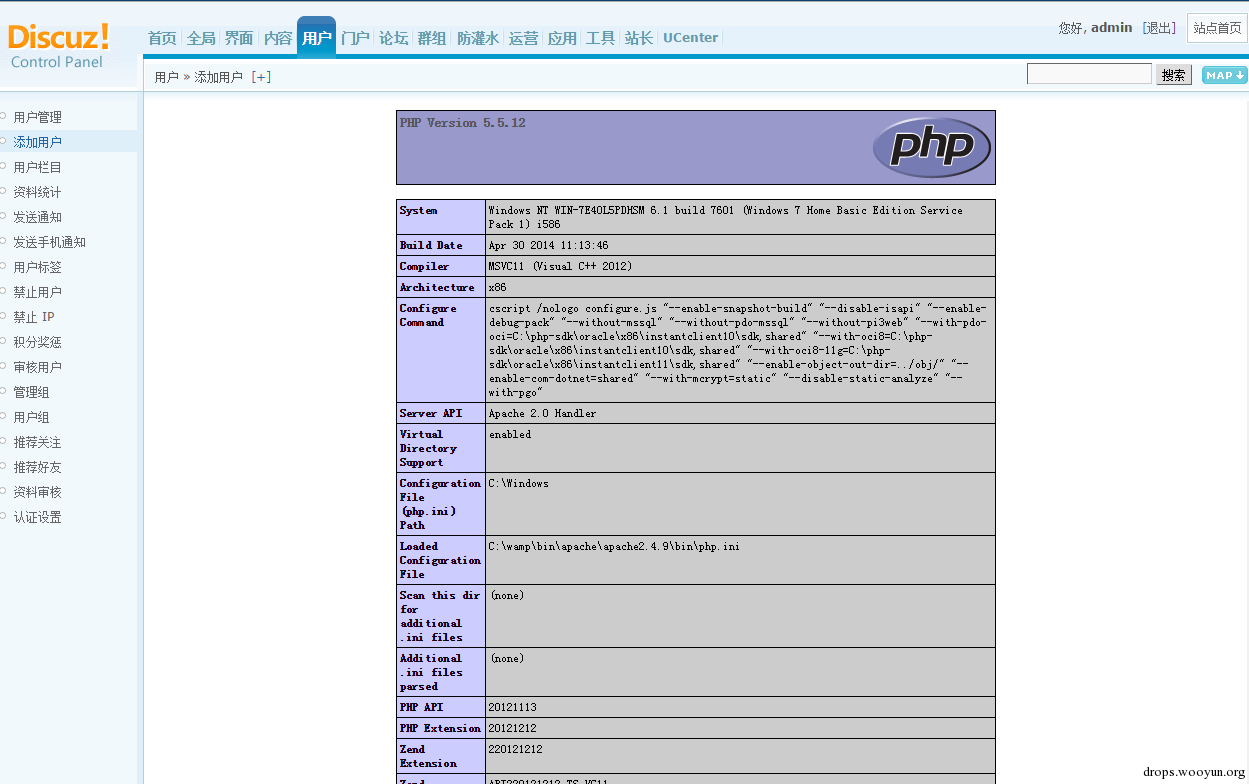Select 工具 in the top navigation
Screen dimensions: 1249x784
click(x=600, y=38)
